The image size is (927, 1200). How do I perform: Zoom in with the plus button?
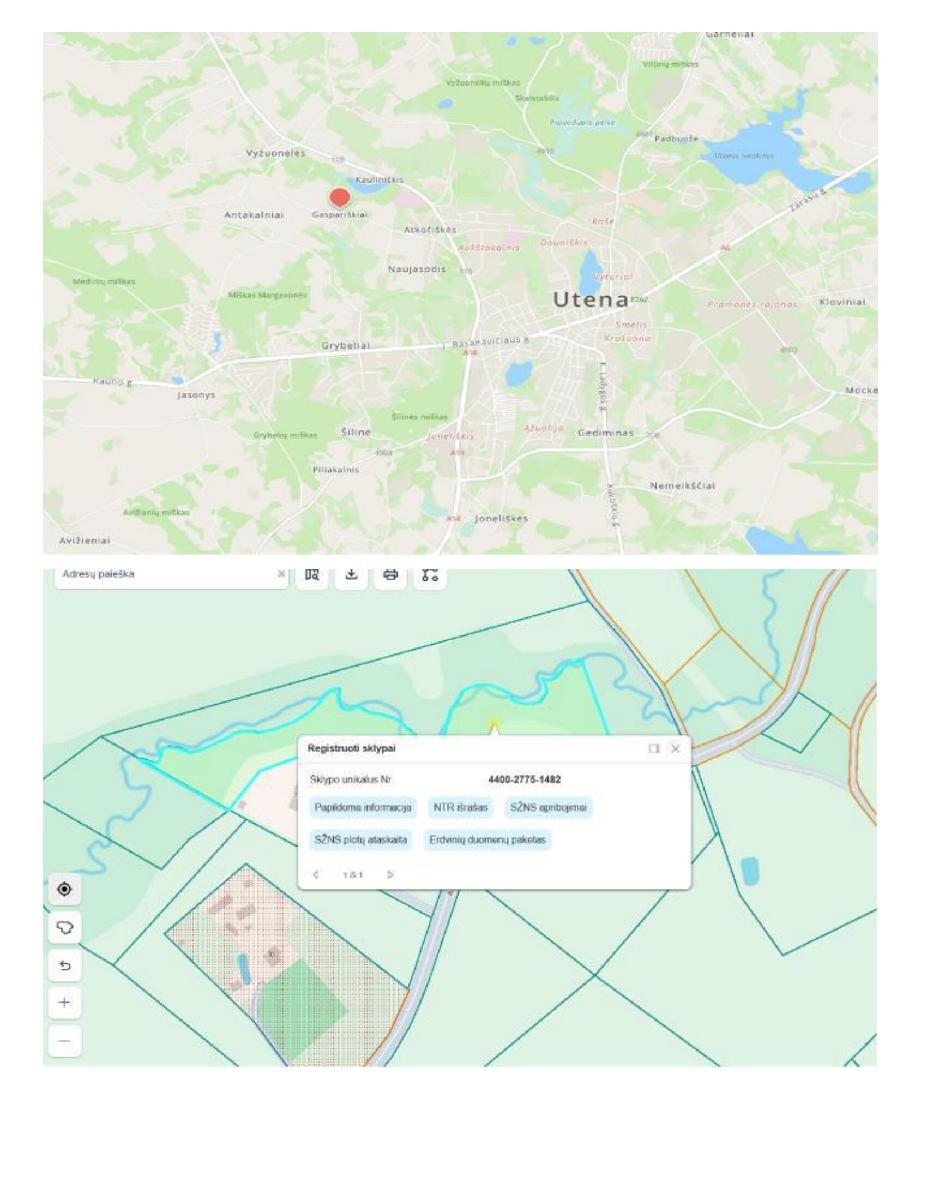[x=66, y=1002]
